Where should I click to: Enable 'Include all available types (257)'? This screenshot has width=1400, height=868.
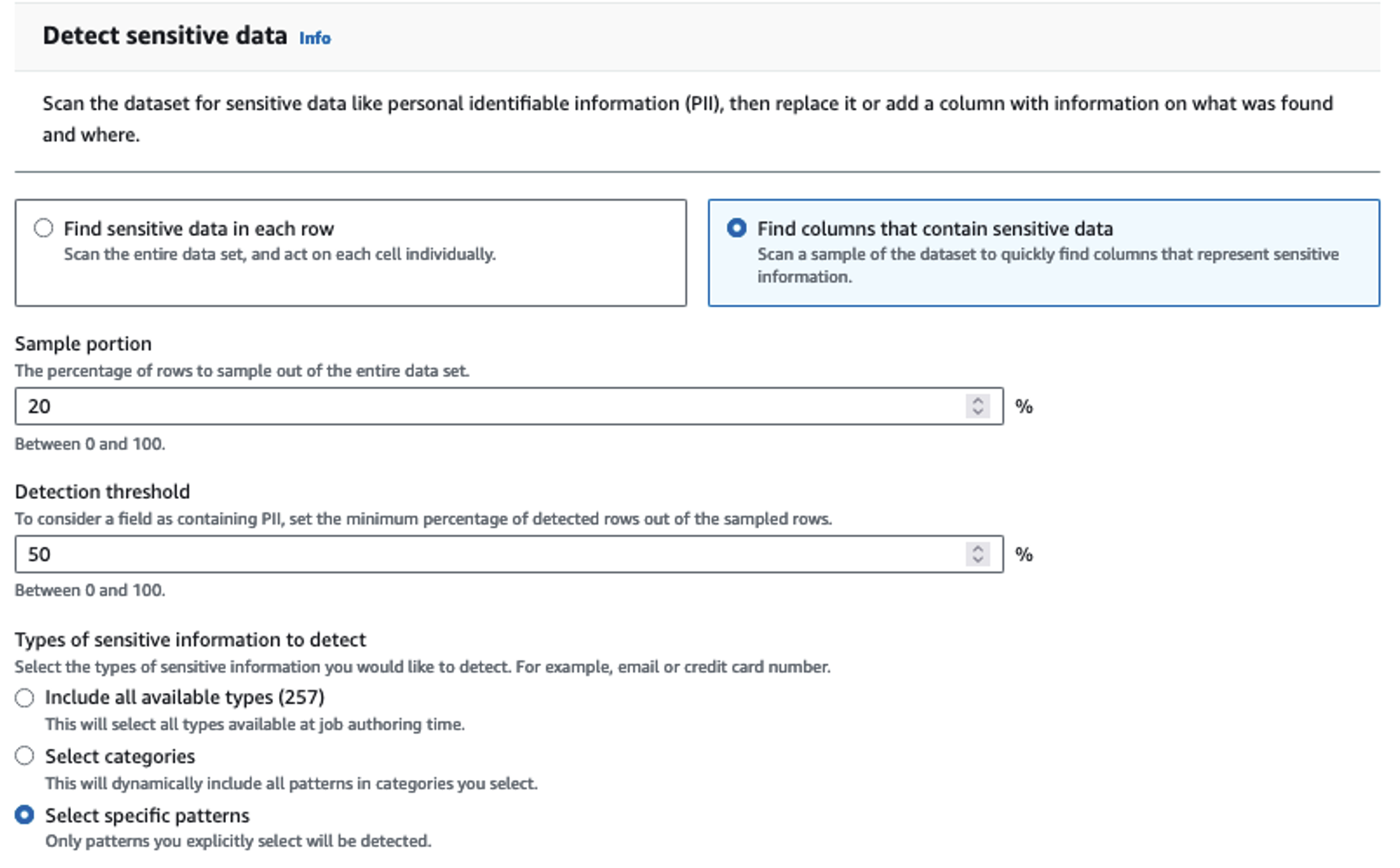coord(25,698)
